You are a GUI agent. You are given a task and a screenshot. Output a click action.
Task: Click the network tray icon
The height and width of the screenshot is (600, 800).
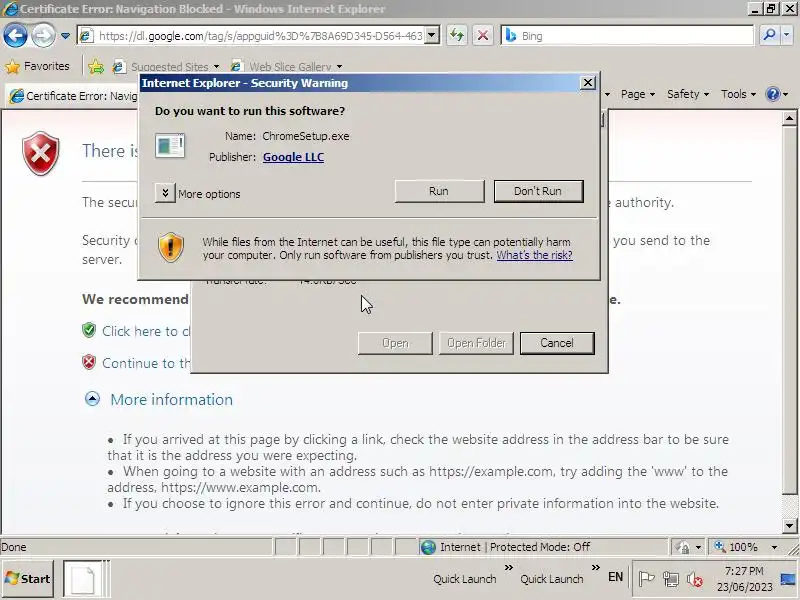coord(670,579)
